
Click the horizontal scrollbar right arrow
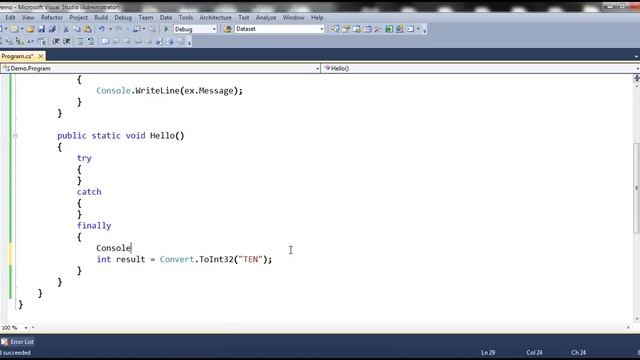628,328
